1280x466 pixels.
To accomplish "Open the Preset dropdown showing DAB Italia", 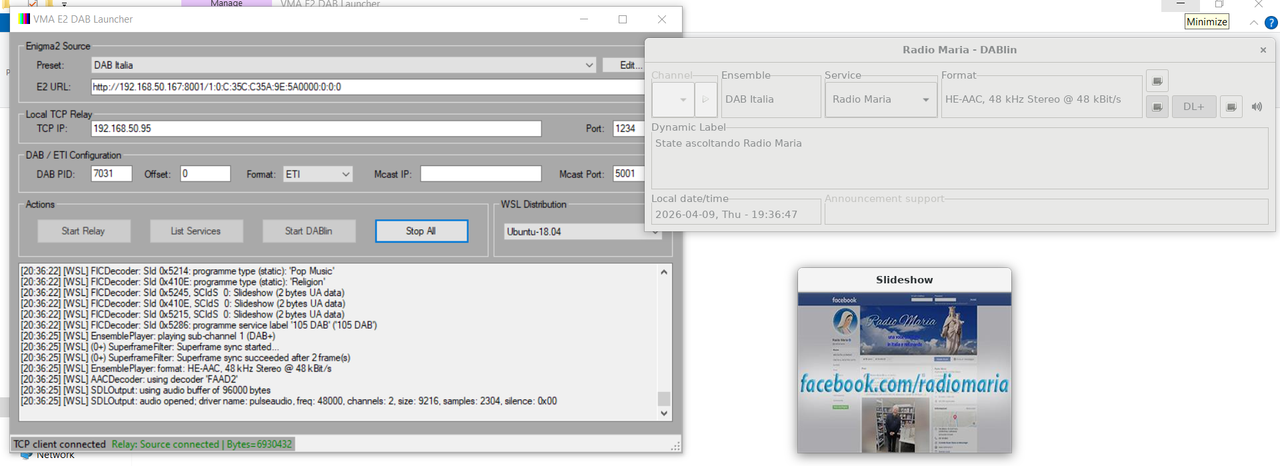I will [x=343, y=65].
